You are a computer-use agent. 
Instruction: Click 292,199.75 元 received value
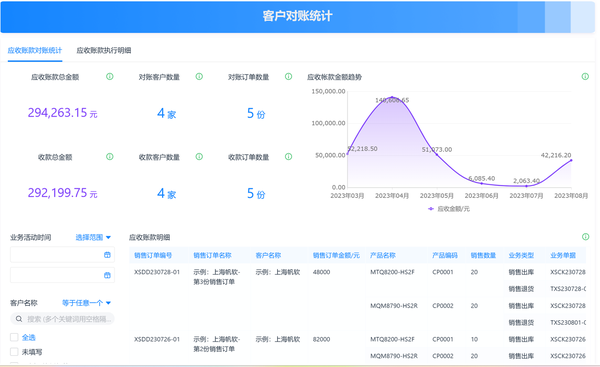62,193
